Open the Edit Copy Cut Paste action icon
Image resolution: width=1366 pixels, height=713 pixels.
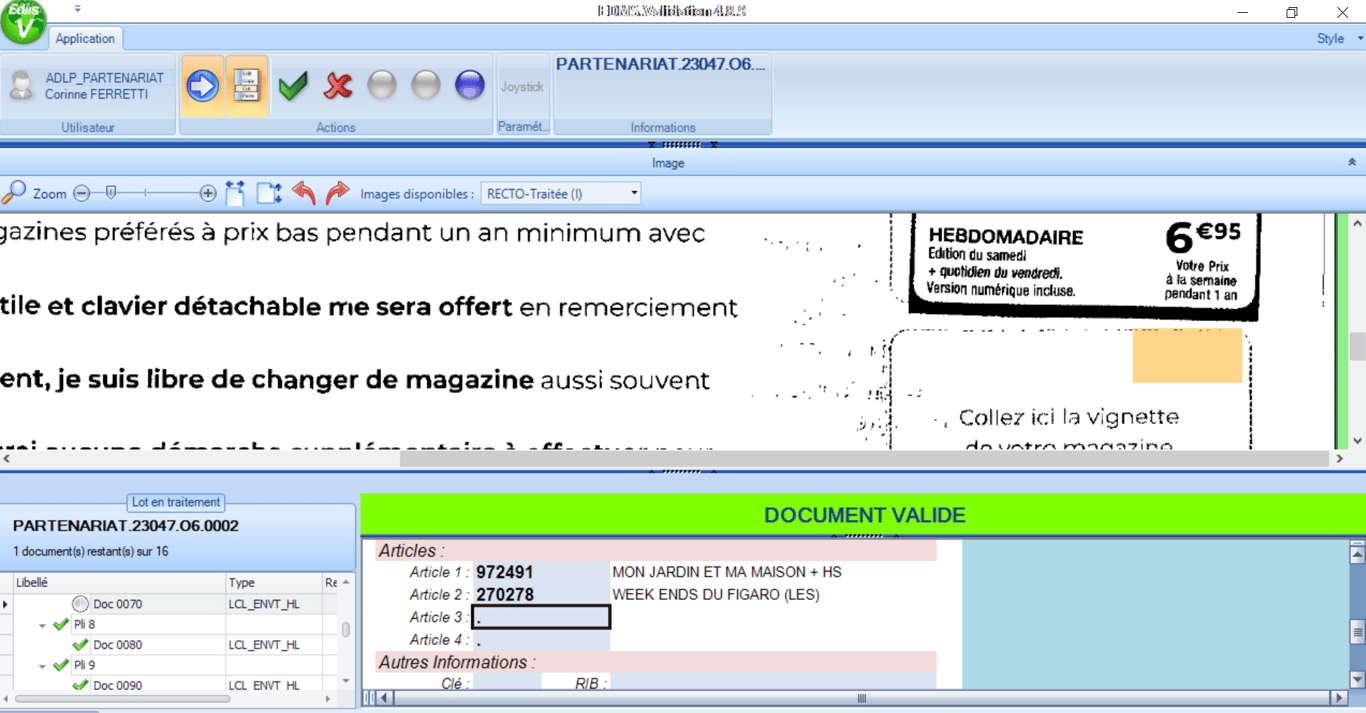[247, 85]
